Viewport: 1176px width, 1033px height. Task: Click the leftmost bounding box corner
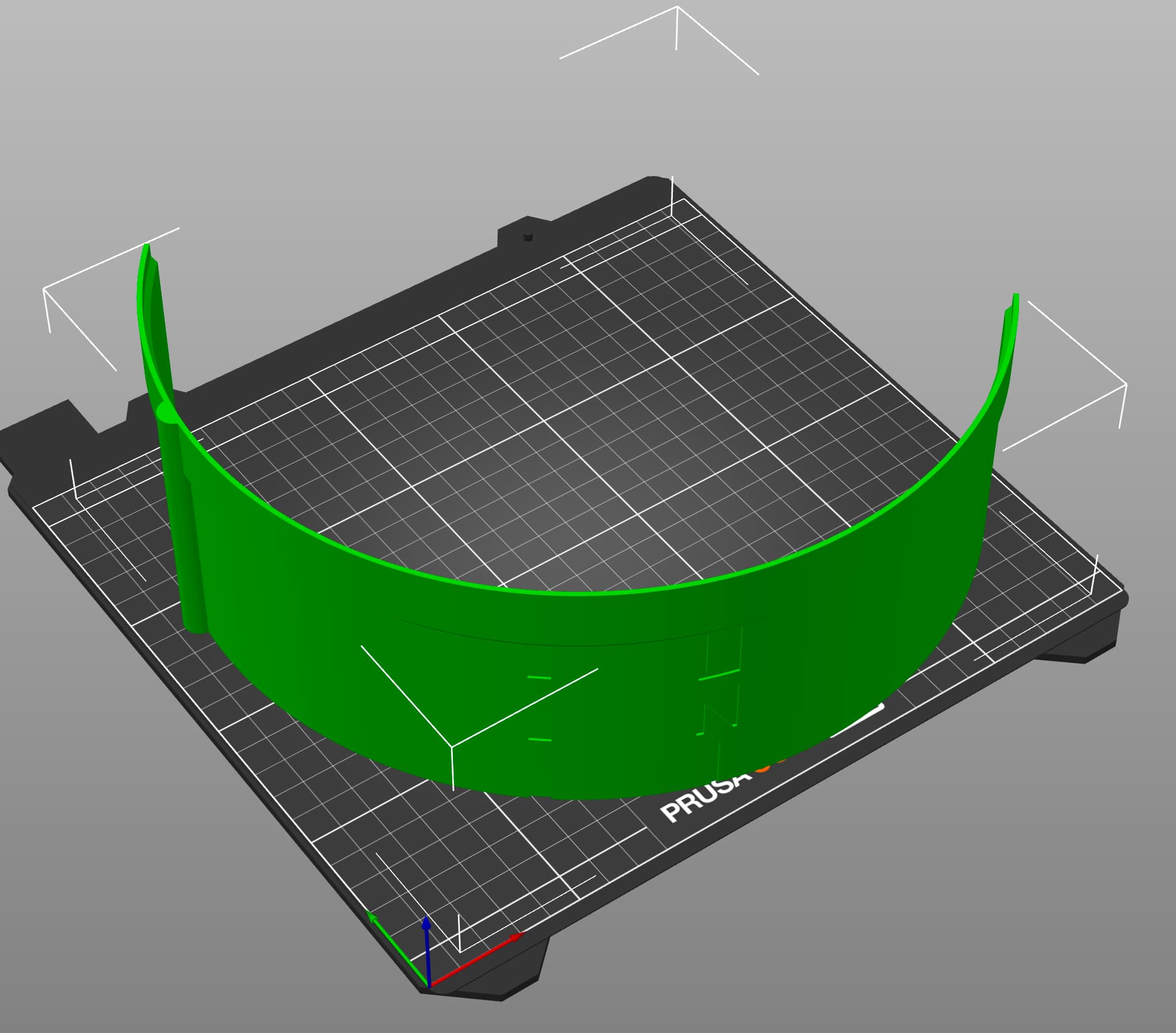pyautogui.click(x=43, y=288)
